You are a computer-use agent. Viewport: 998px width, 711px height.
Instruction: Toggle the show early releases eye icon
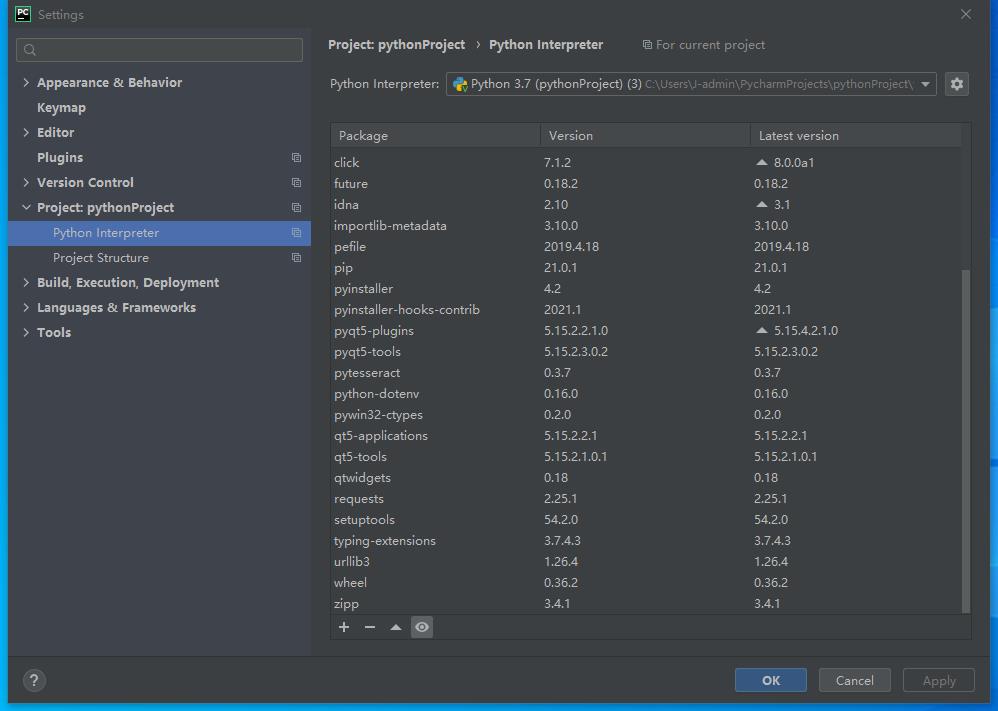[422, 627]
